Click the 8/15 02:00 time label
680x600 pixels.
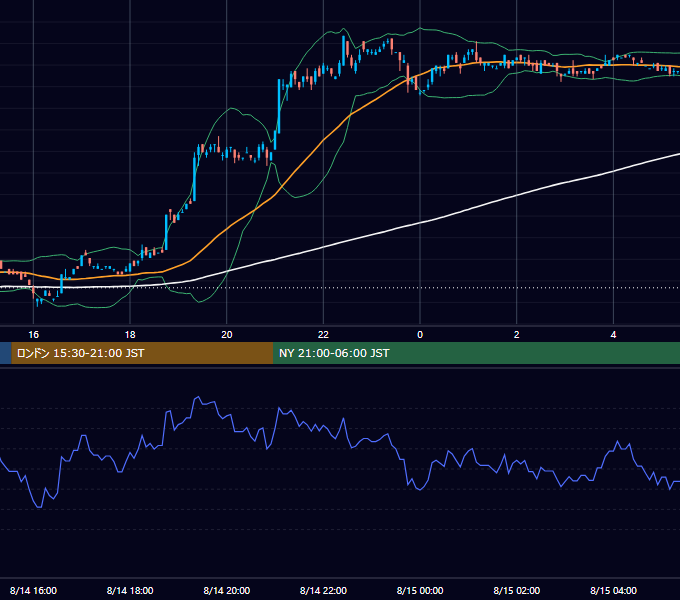pyautogui.click(x=517, y=590)
